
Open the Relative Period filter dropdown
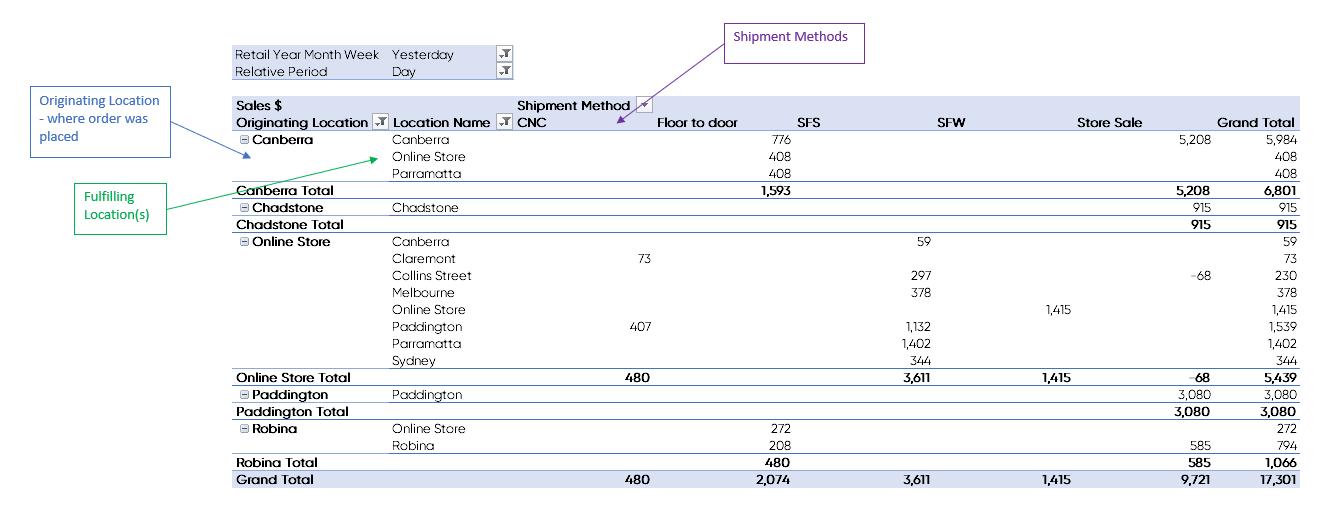[x=504, y=71]
